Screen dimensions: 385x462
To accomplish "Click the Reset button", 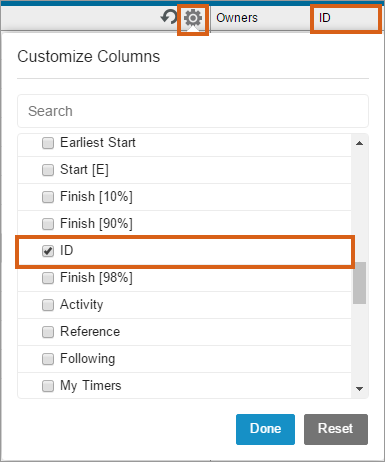I will coord(336,429).
